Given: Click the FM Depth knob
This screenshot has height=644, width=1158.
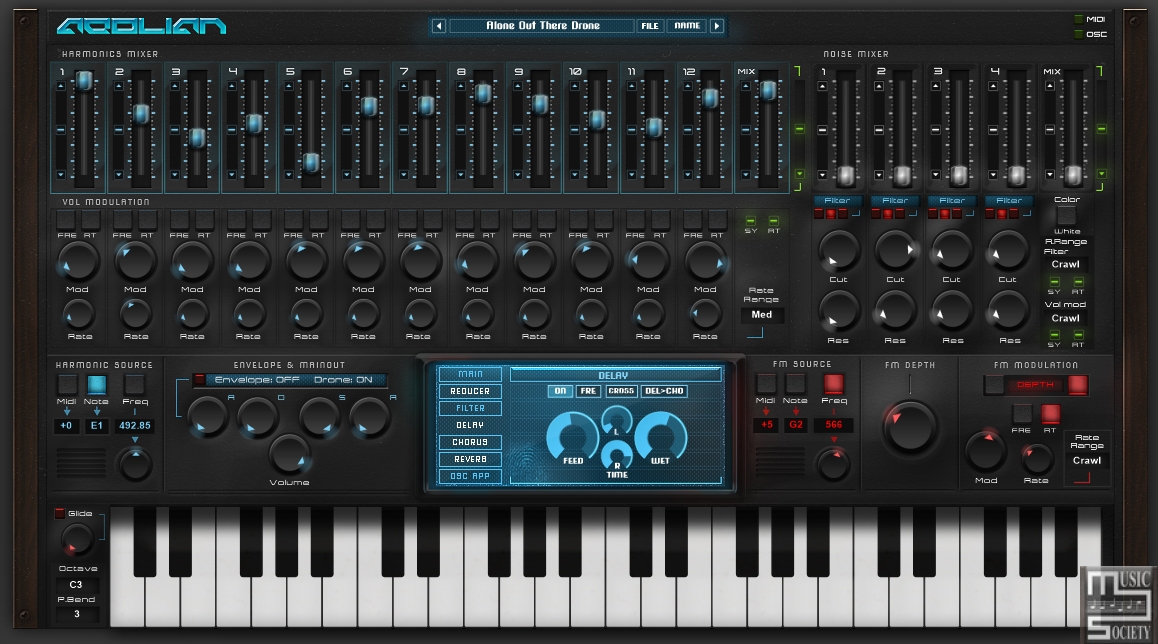Looking at the screenshot, I should [910, 427].
